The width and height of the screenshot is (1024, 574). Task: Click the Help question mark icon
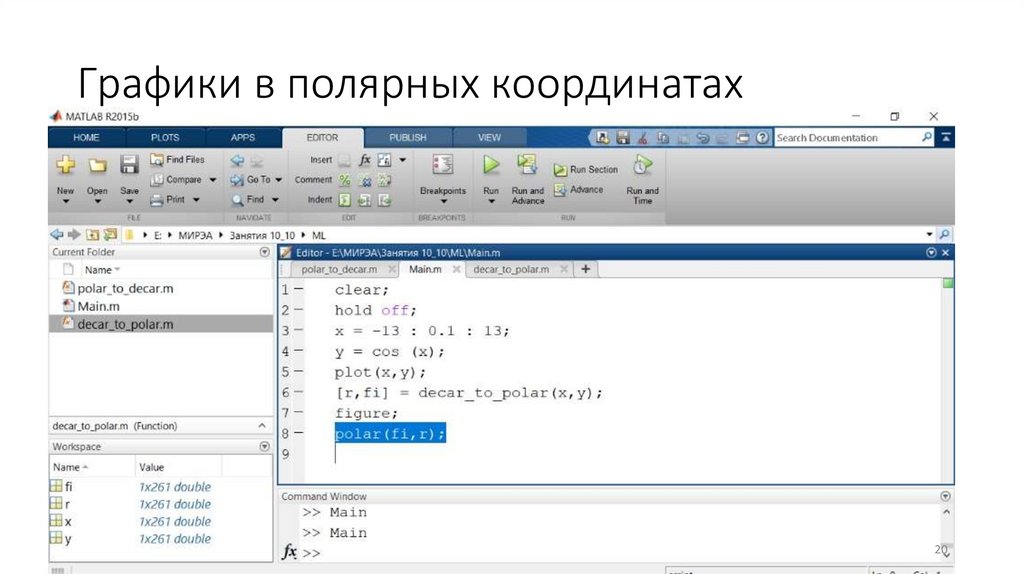coord(762,138)
